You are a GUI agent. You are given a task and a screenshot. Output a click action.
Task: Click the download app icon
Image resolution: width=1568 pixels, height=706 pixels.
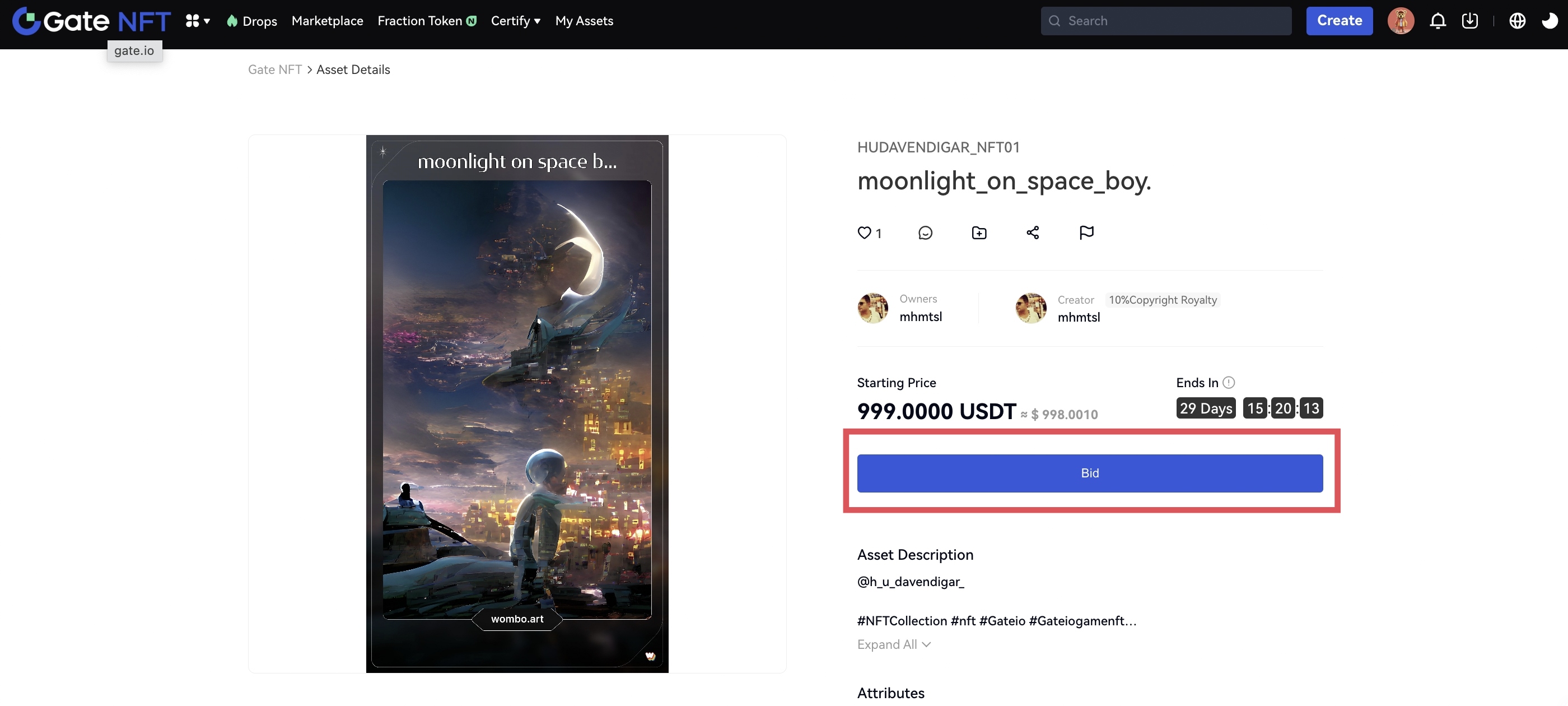pos(1469,21)
